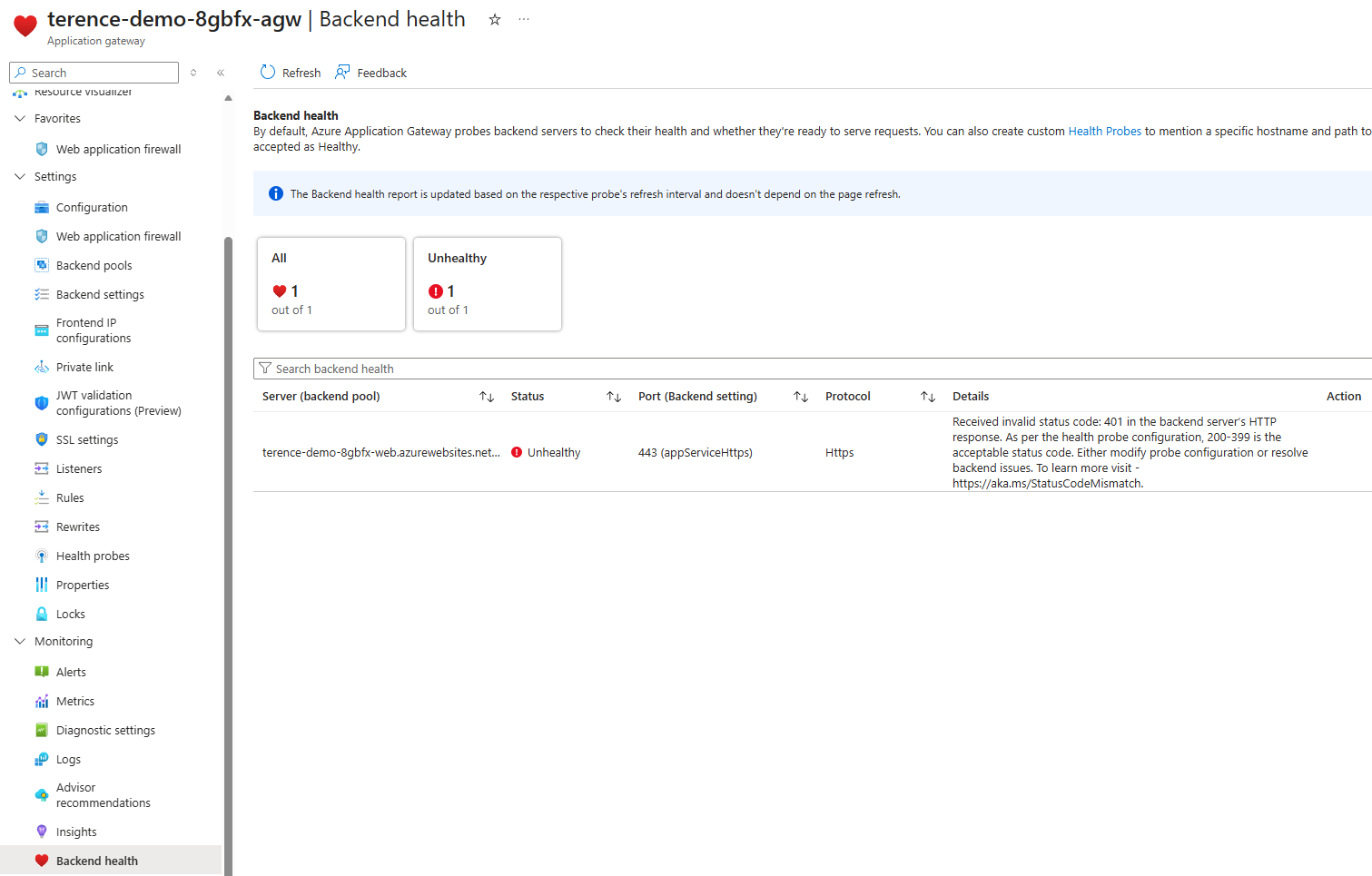This screenshot has height=876, width=1372.
Task: Favorite this page with the star icon
Action: click(x=495, y=20)
